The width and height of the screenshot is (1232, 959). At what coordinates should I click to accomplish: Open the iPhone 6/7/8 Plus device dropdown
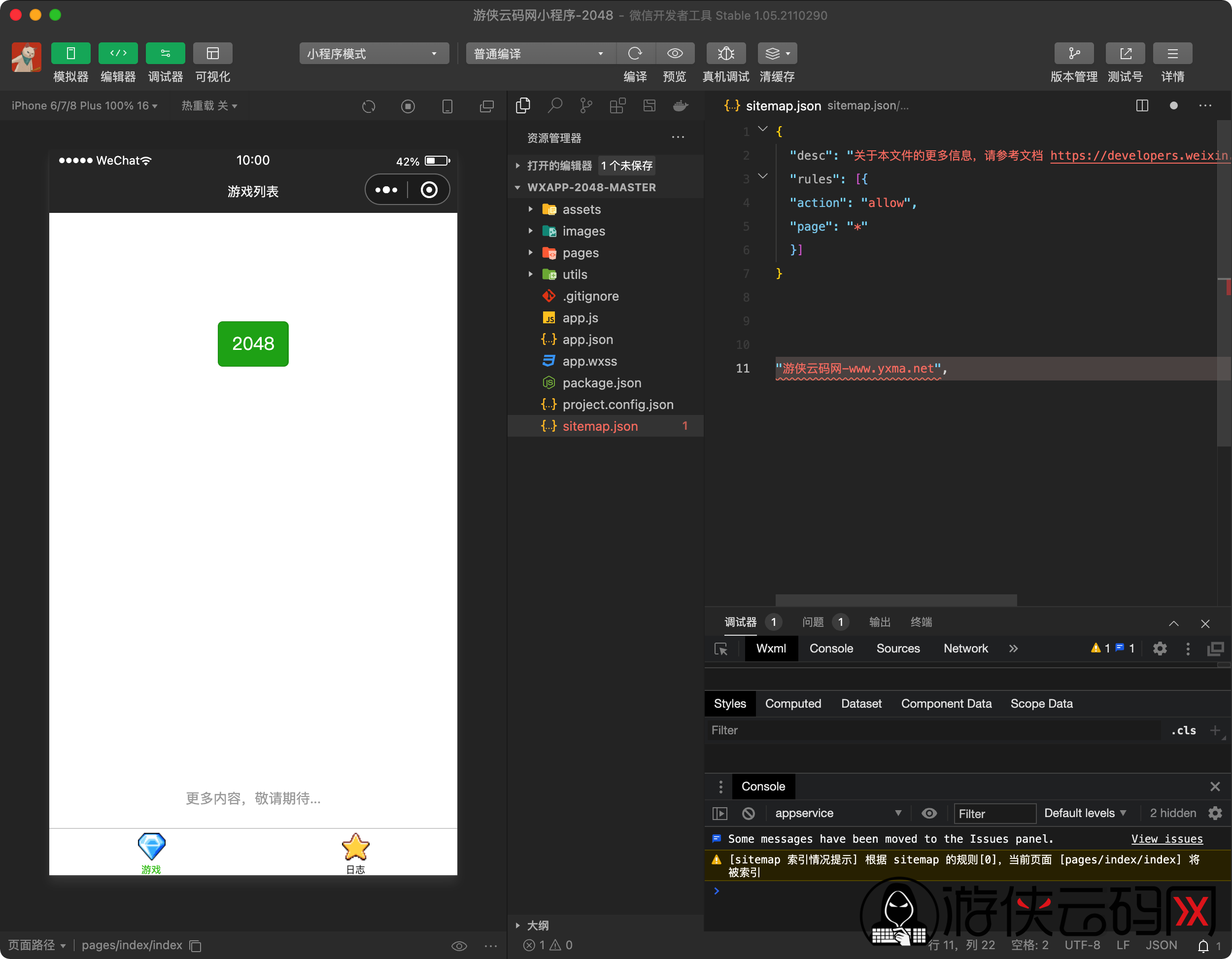tap(85, 105)
